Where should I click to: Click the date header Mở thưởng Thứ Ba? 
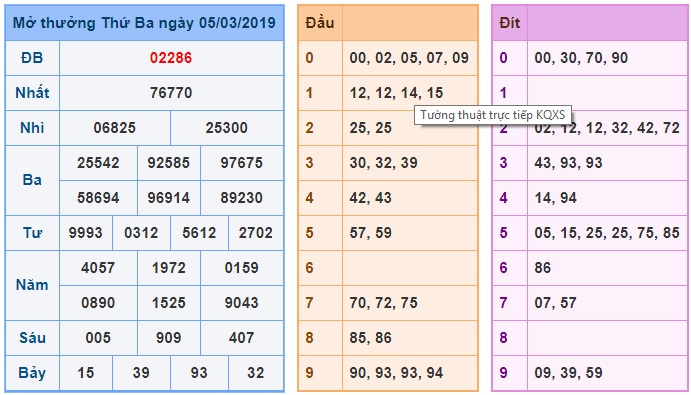click(144, 23)
